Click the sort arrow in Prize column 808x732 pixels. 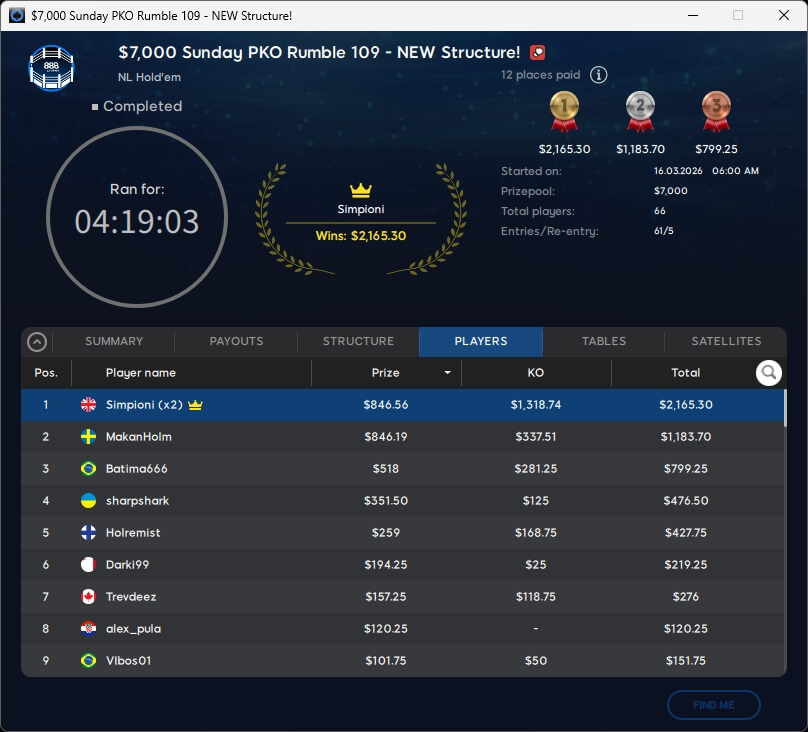pos(447,373)
